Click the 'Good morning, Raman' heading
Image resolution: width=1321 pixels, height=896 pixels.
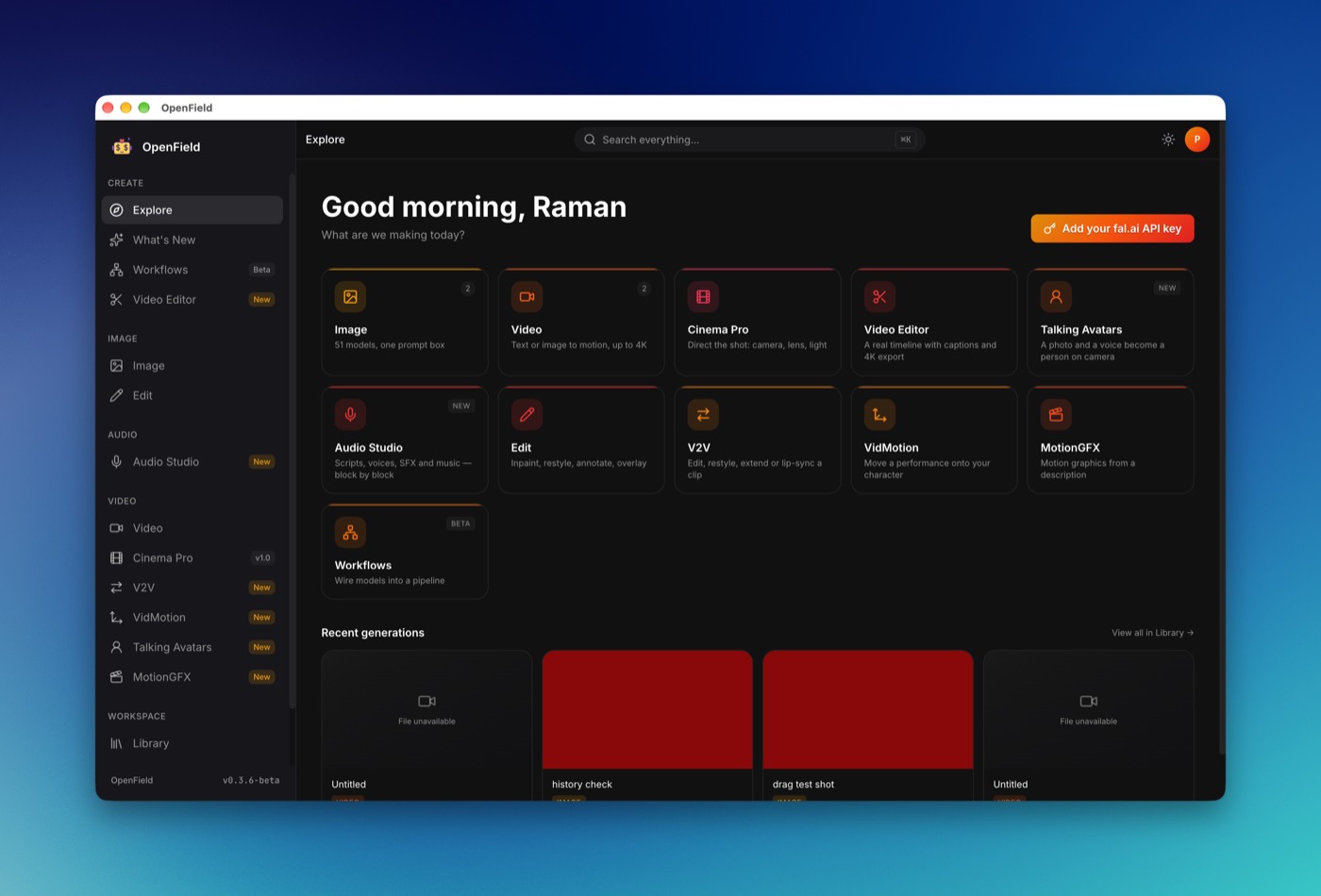coord(474,207)
